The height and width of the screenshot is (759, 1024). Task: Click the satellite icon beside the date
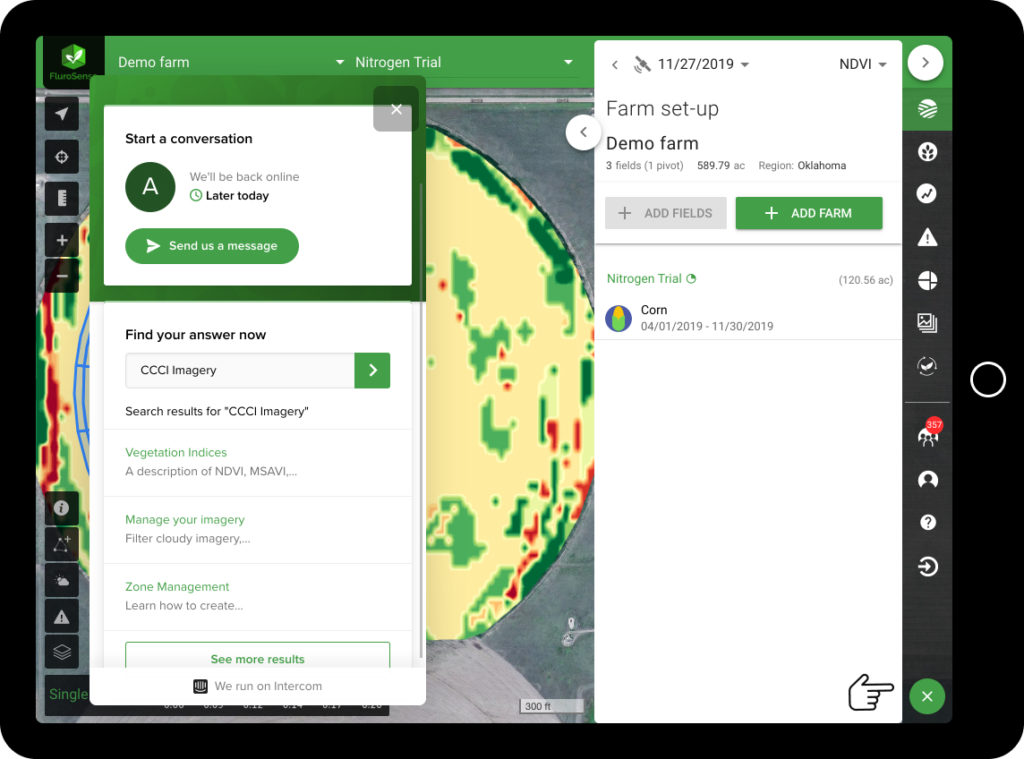pyautogui.click(x=642, y=64)
